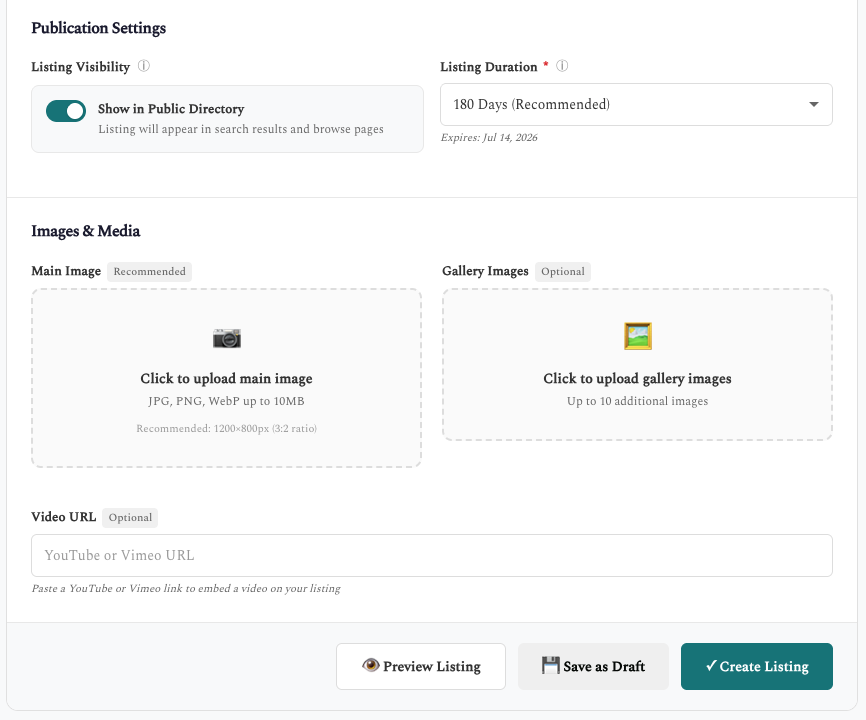Viewport: 866px width, 720px height.
Task: Click the Recommended badge near Main Image
Action: click(x=149, y=271)
